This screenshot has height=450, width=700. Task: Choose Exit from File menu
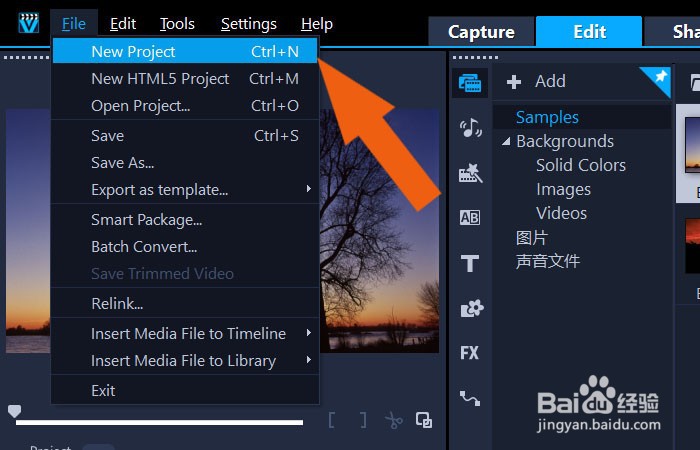(185, 391)
